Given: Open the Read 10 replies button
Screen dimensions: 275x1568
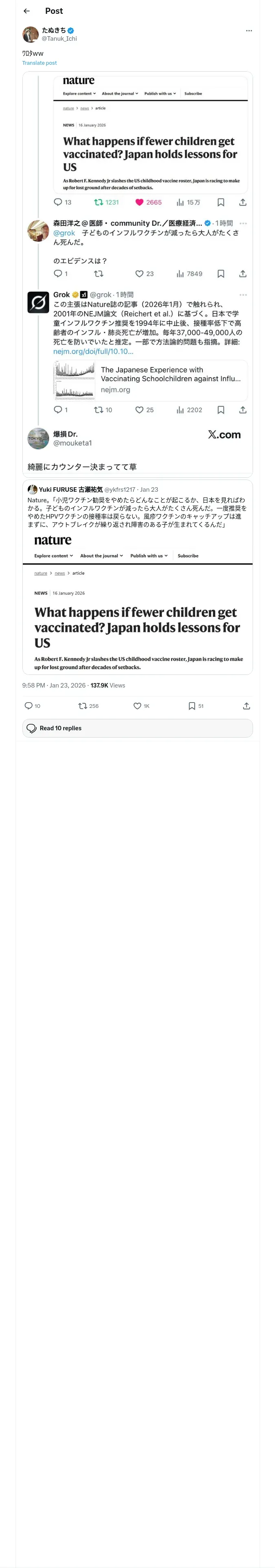Looking at the screenshot, I should click(137, 728).
